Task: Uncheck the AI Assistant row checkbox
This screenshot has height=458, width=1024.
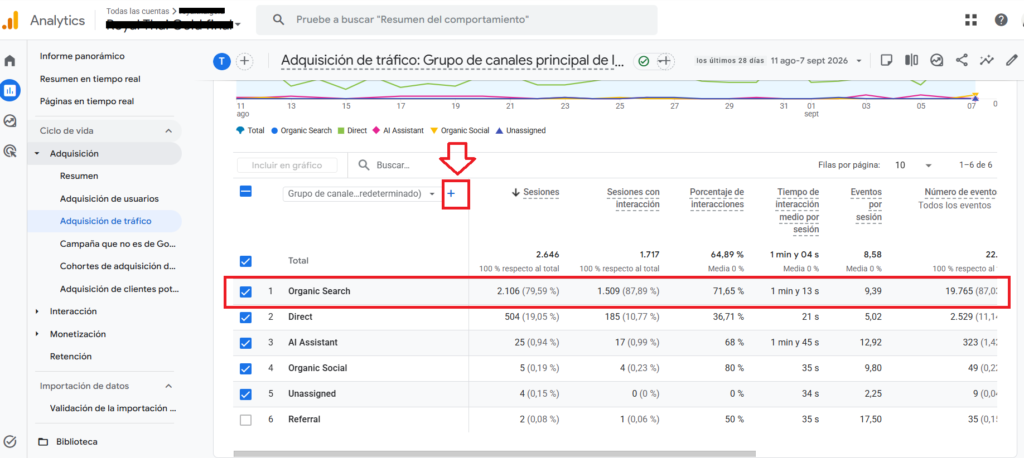Action: [x=246, y=342]
